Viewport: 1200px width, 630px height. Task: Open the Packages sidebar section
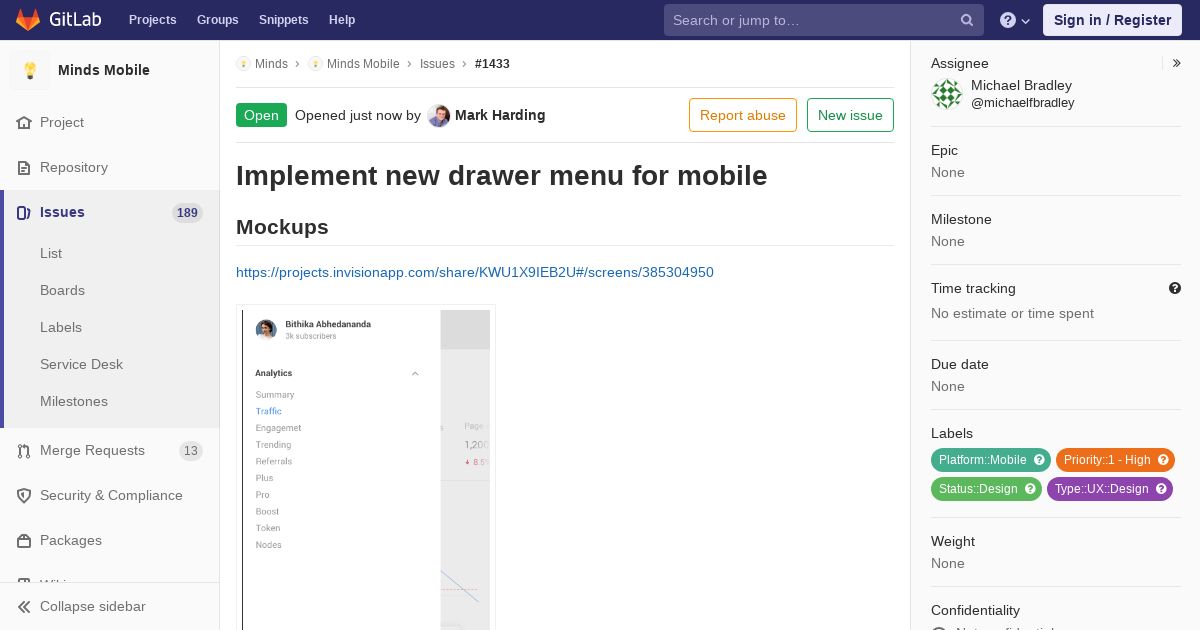[x=70, y=540]
